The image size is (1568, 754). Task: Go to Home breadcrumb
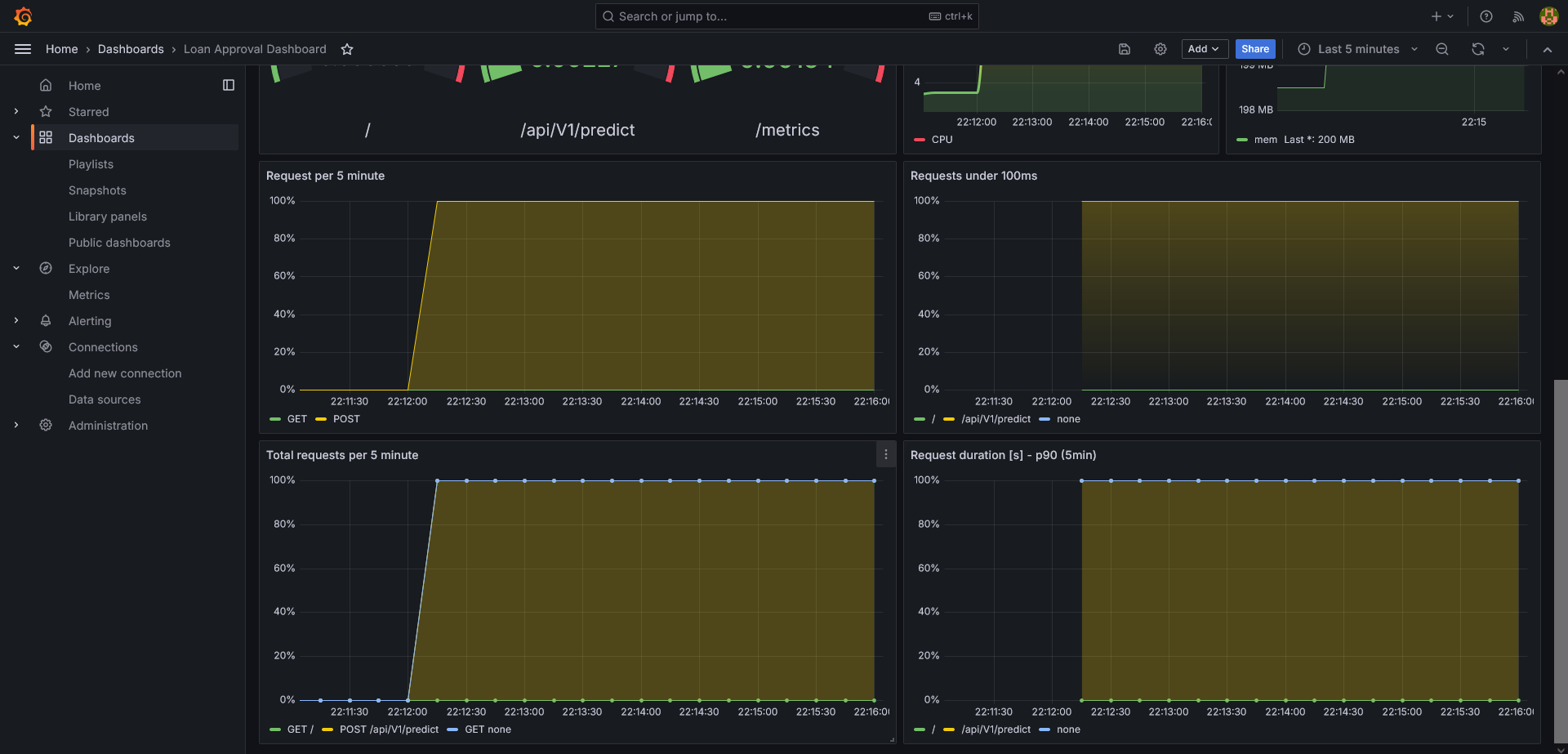click(62, 49)
